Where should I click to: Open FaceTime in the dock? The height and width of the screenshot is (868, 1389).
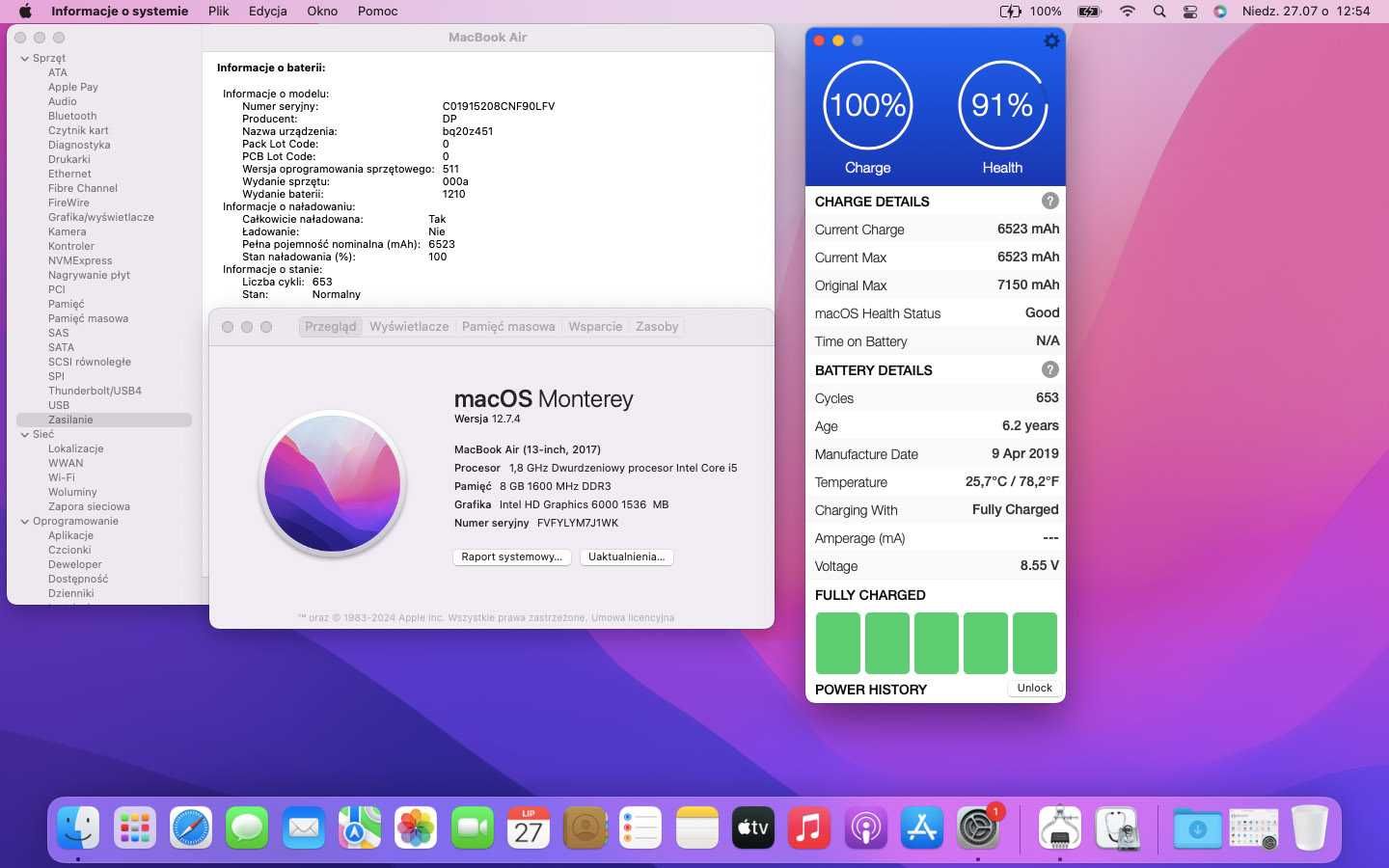click(x=473, y=827)
